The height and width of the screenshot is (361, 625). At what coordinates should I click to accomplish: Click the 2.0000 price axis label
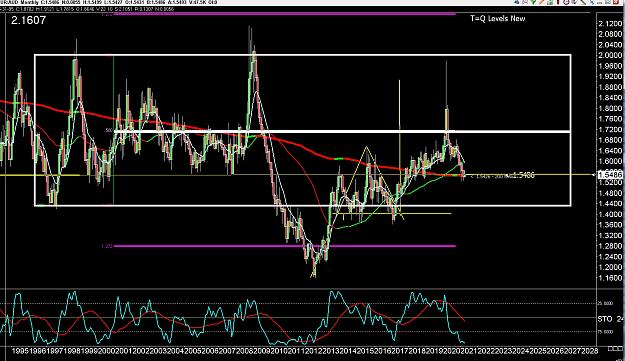coord(610,55)
